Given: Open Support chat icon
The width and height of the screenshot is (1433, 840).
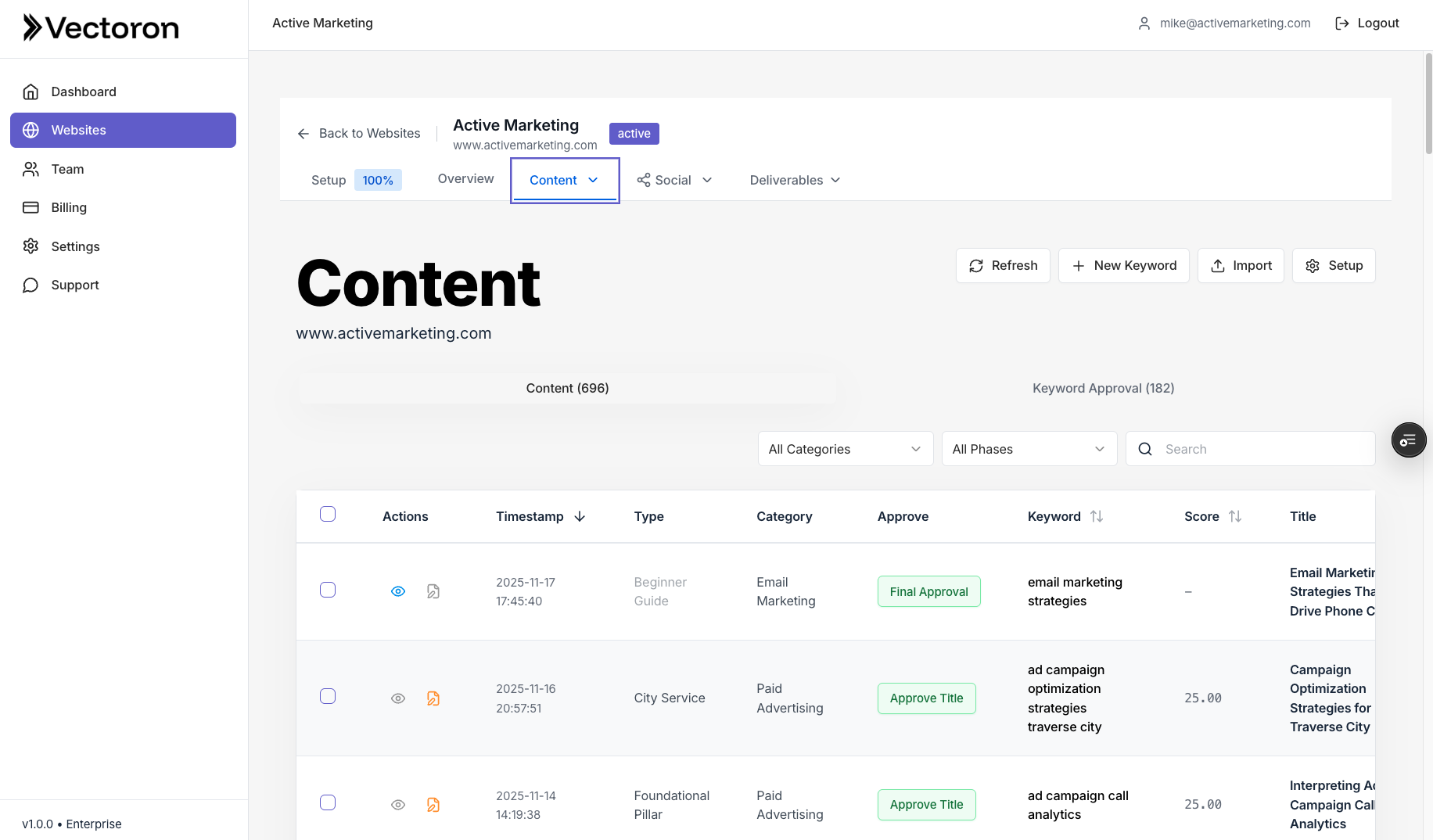Looking at the screenshot, I should [31, 285].
